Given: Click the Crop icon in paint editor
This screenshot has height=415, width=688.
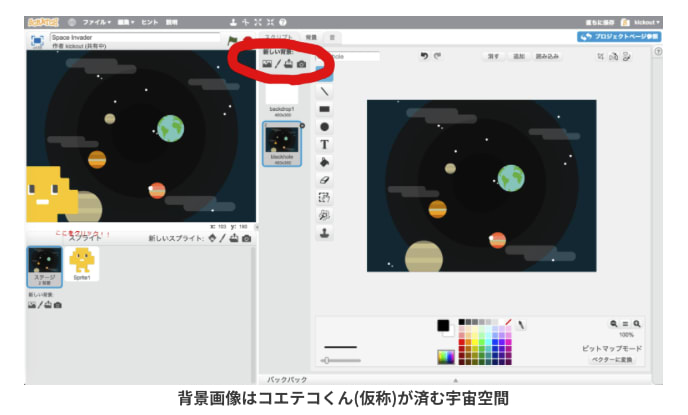Looking at the screenshot, I should pyautogui.click(x=600, y=57).
